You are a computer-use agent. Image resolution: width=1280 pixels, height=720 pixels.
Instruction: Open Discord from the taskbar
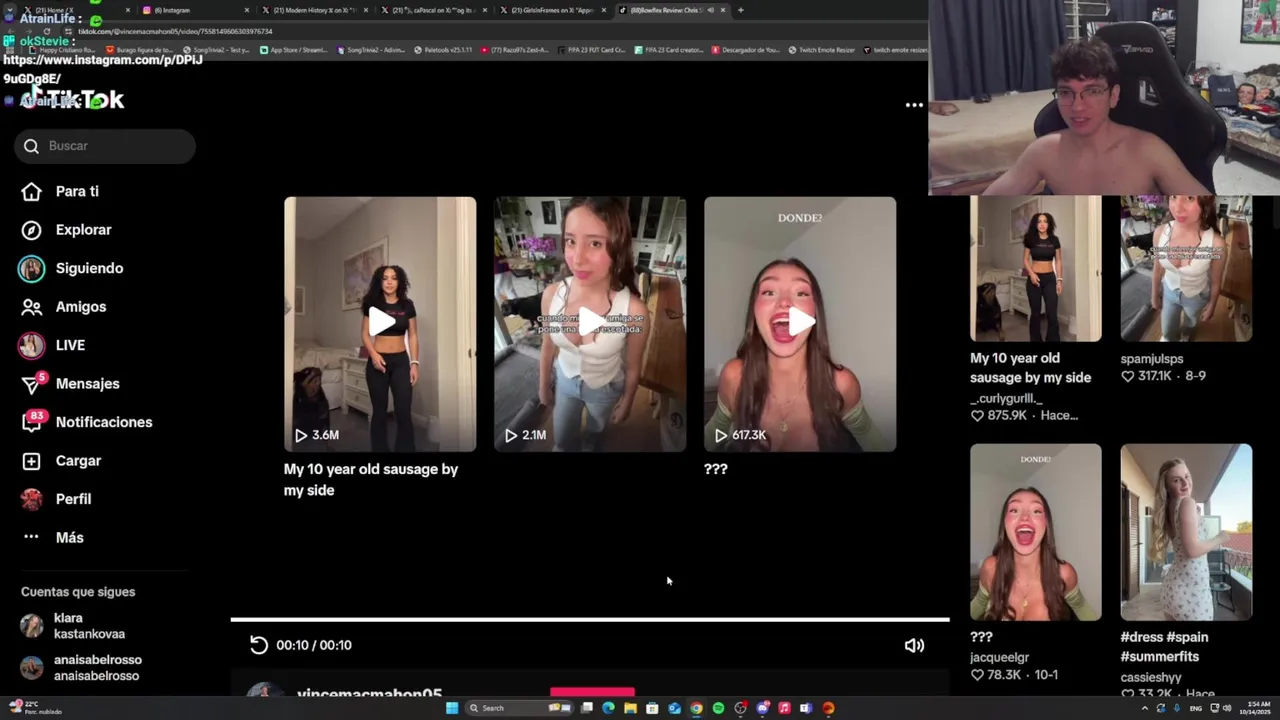[x=763, y=708]
